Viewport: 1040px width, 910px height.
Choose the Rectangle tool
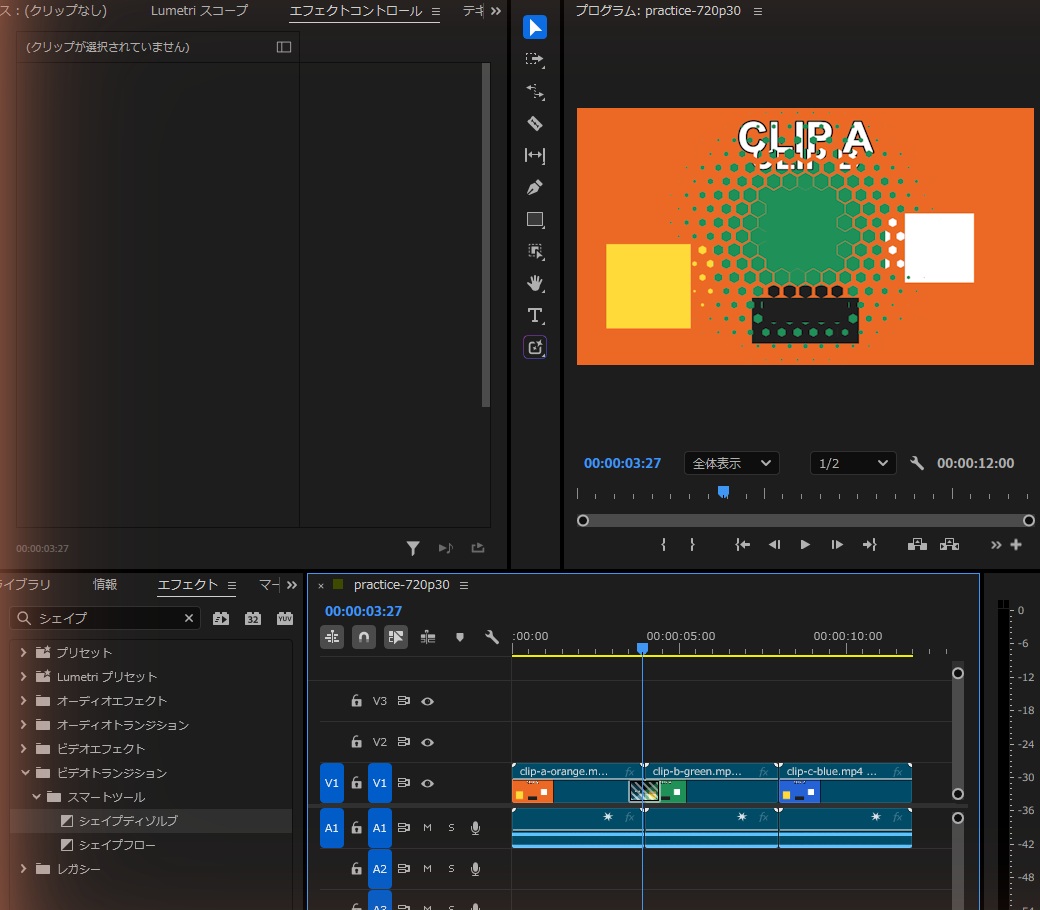pyautogui.click(x=535, y=220)
